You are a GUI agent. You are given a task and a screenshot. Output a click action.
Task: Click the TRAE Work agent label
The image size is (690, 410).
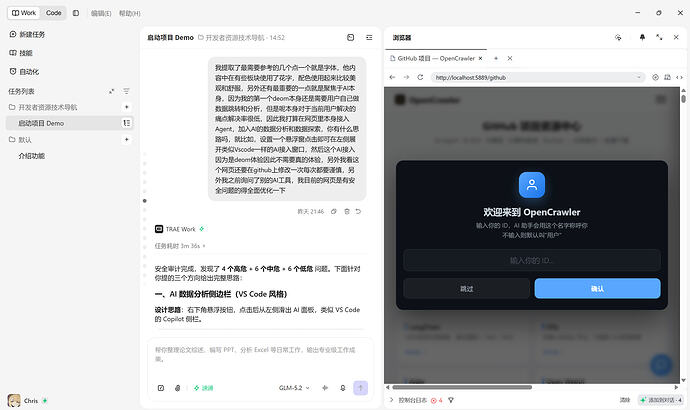click(180, 229)
